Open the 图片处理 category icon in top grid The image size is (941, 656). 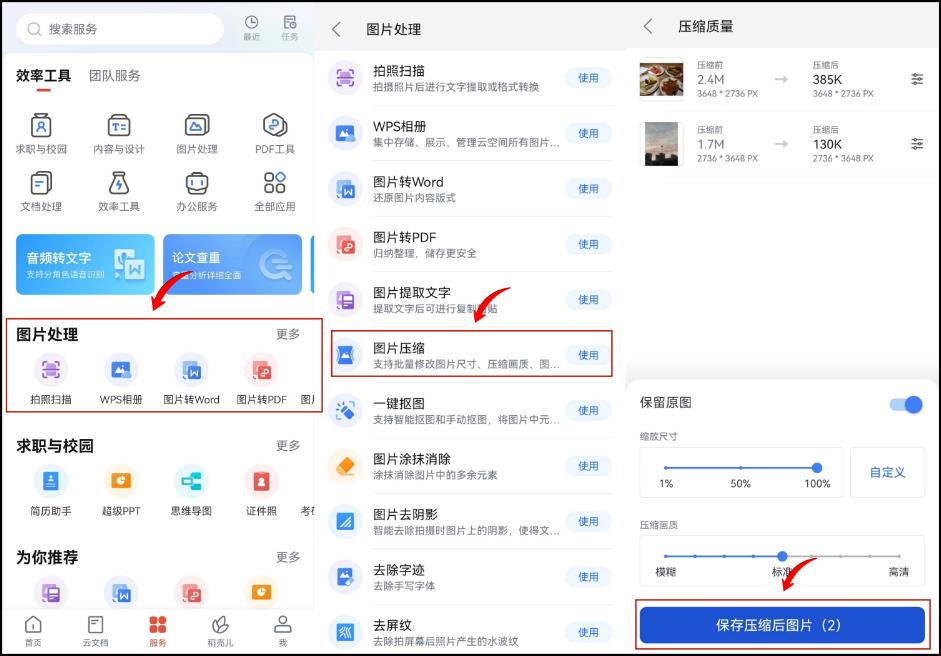point(197,126)
